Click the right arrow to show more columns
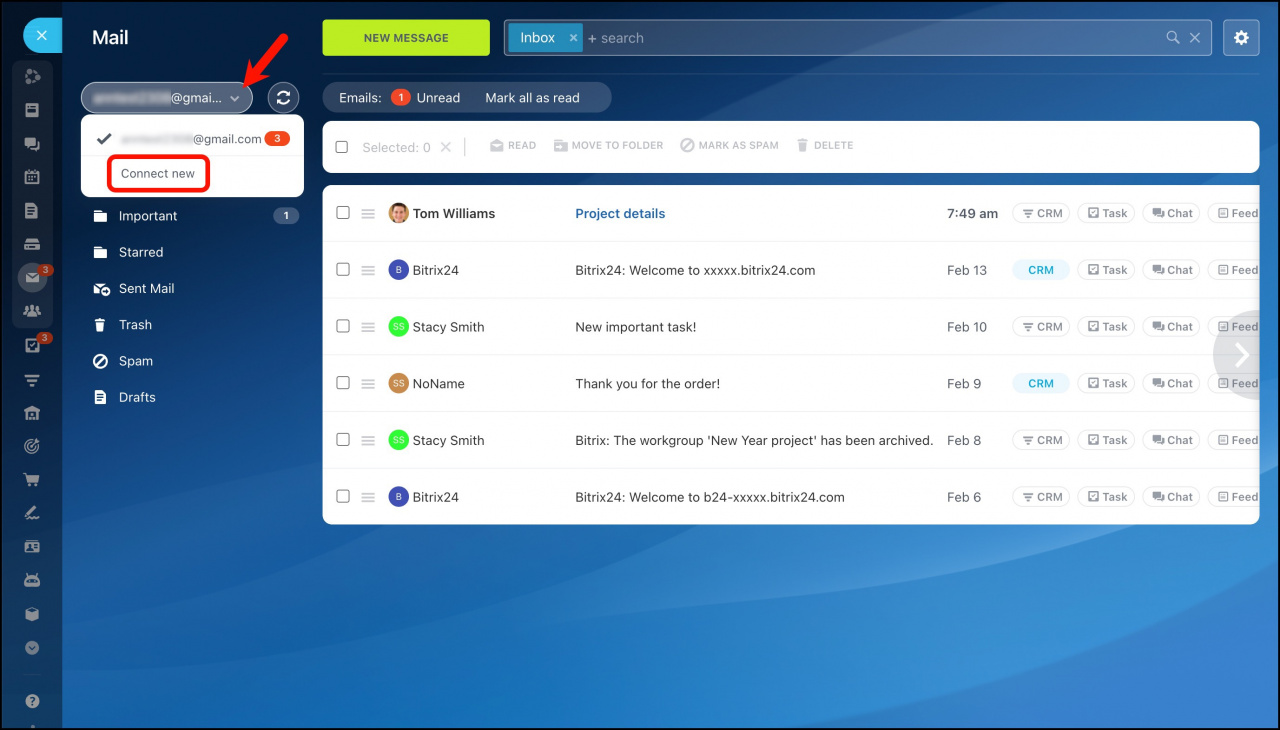This screenshot has height=730, width=1280. (1242, 355)
